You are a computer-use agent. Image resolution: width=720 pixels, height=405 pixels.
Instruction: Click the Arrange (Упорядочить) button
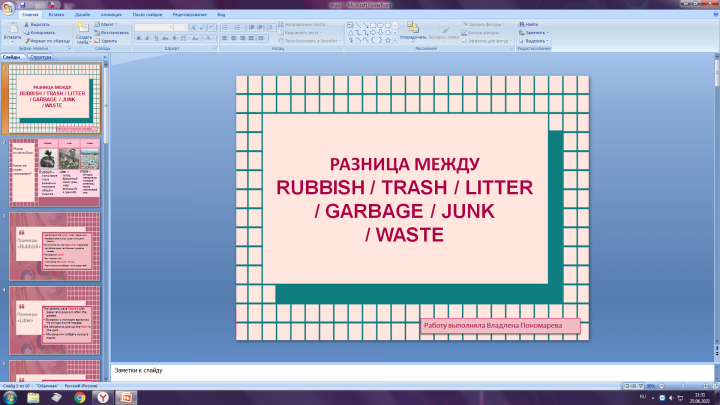(413, 32)
